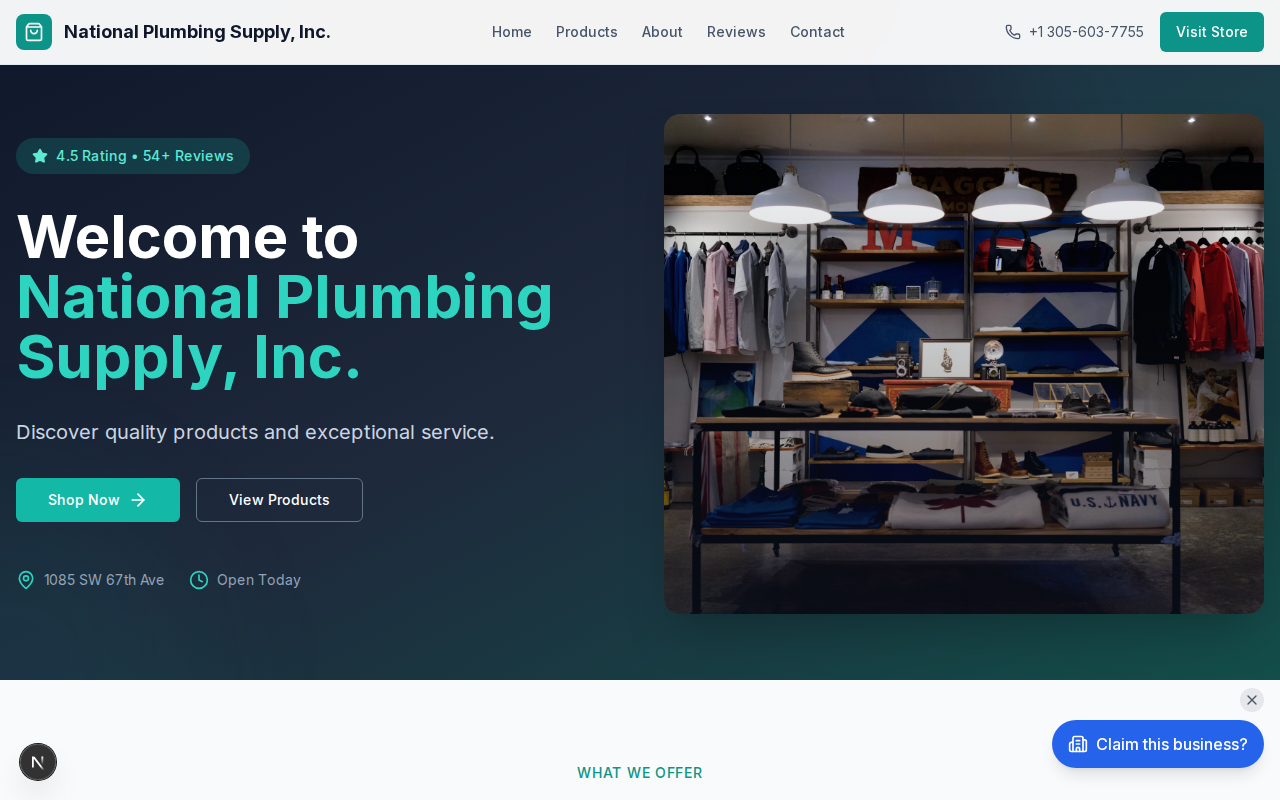Click the Discover quality products tagline
Image resolution: width=1280 pixels, height=800 pixels.
coord(255,432)
